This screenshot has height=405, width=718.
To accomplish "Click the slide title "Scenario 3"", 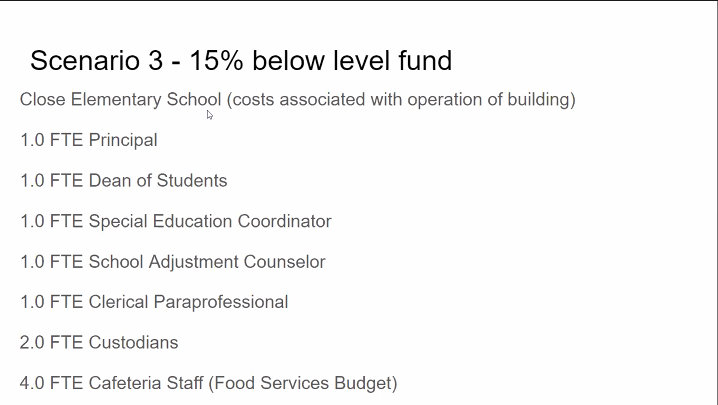I will click(x=96, y=61).
